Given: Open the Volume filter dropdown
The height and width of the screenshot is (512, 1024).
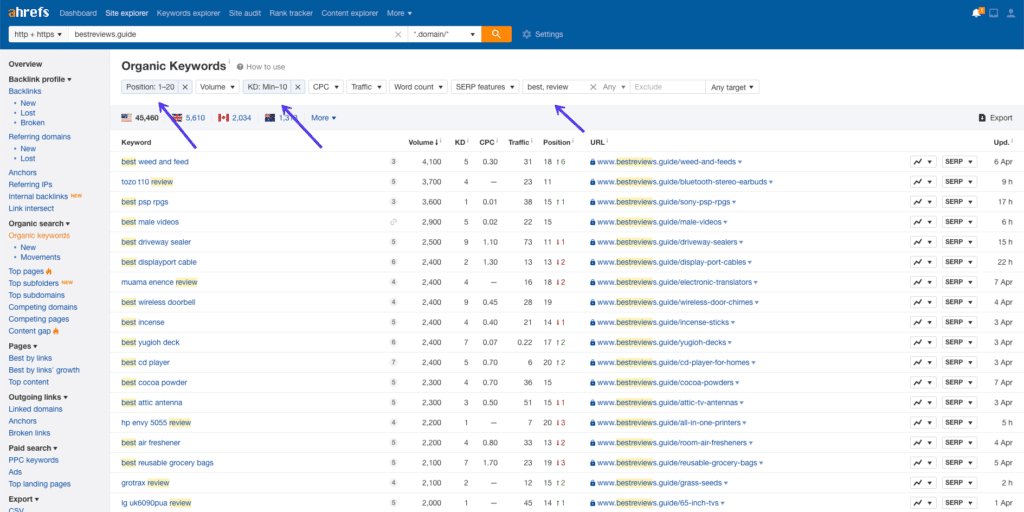Looking at the screenshot, I should coord(217,87).
